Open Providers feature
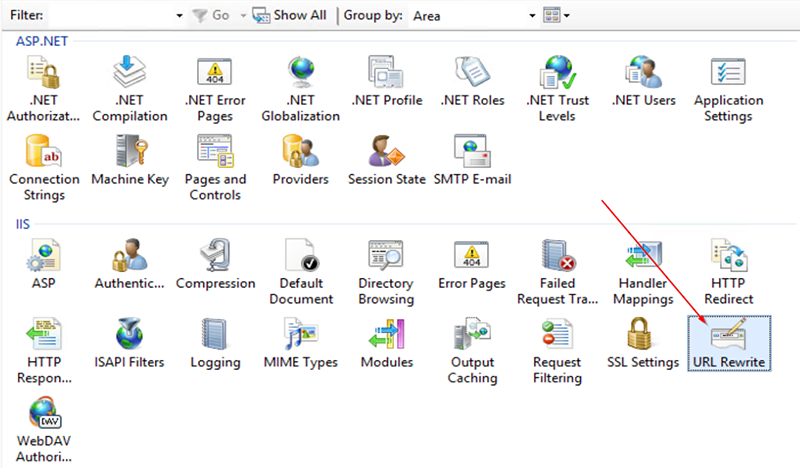This screenshot has height=468, width=800. pos(301,160)
